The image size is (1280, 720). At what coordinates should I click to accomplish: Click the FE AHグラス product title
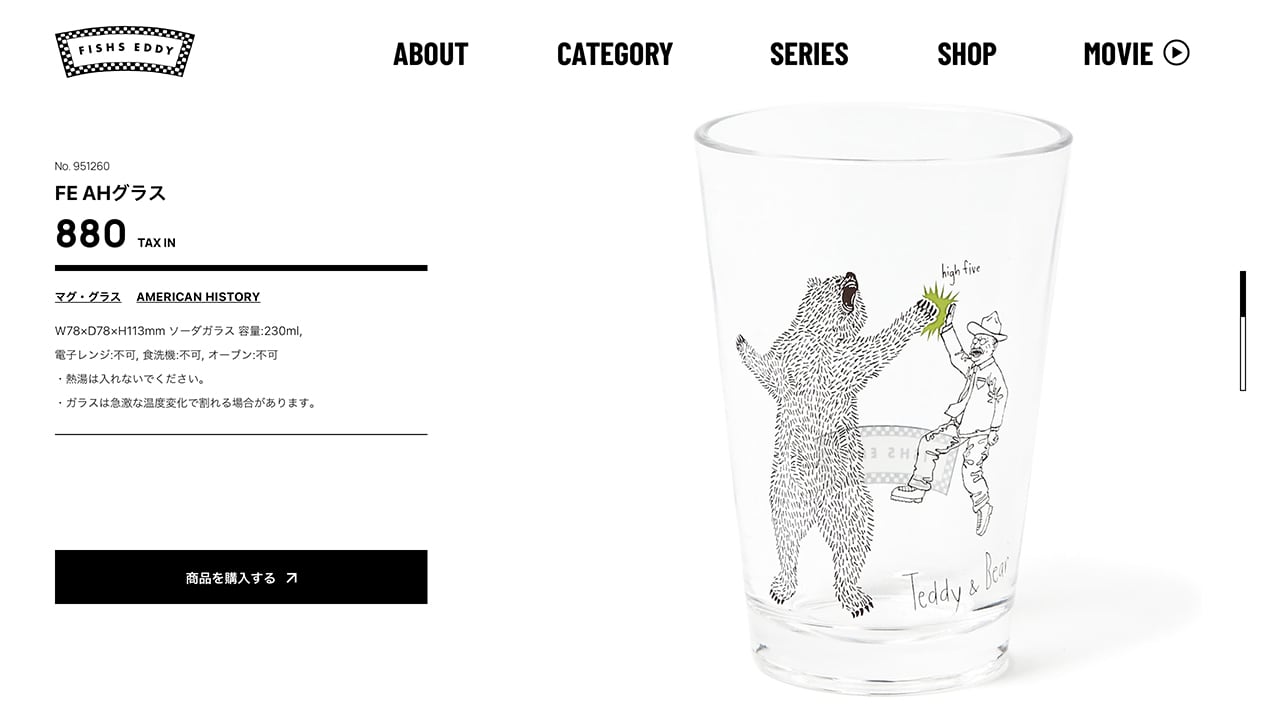pyautogui.click(x=110, y=193)
